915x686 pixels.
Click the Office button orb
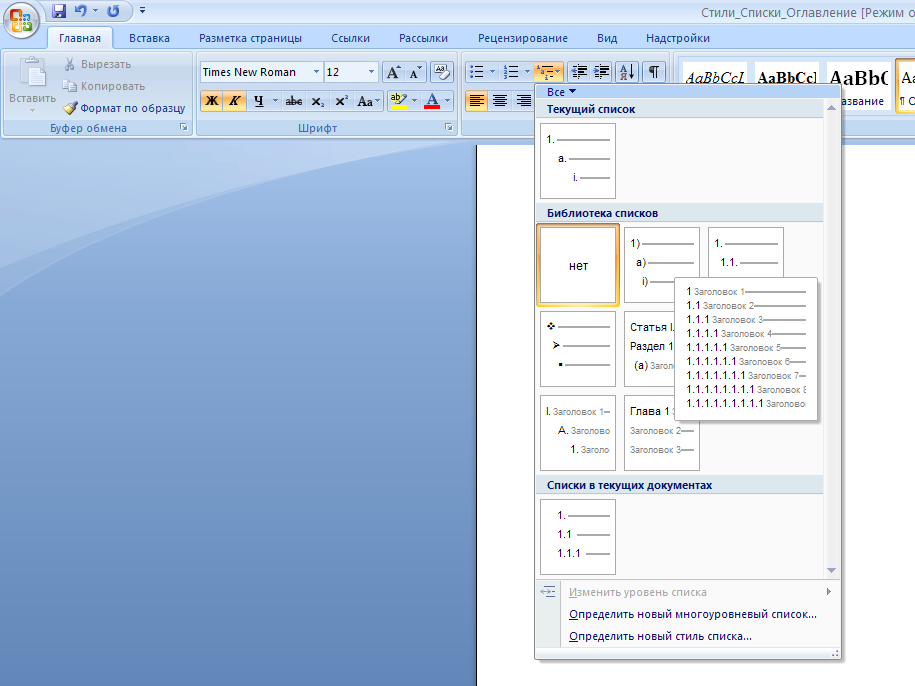(21, 21)
